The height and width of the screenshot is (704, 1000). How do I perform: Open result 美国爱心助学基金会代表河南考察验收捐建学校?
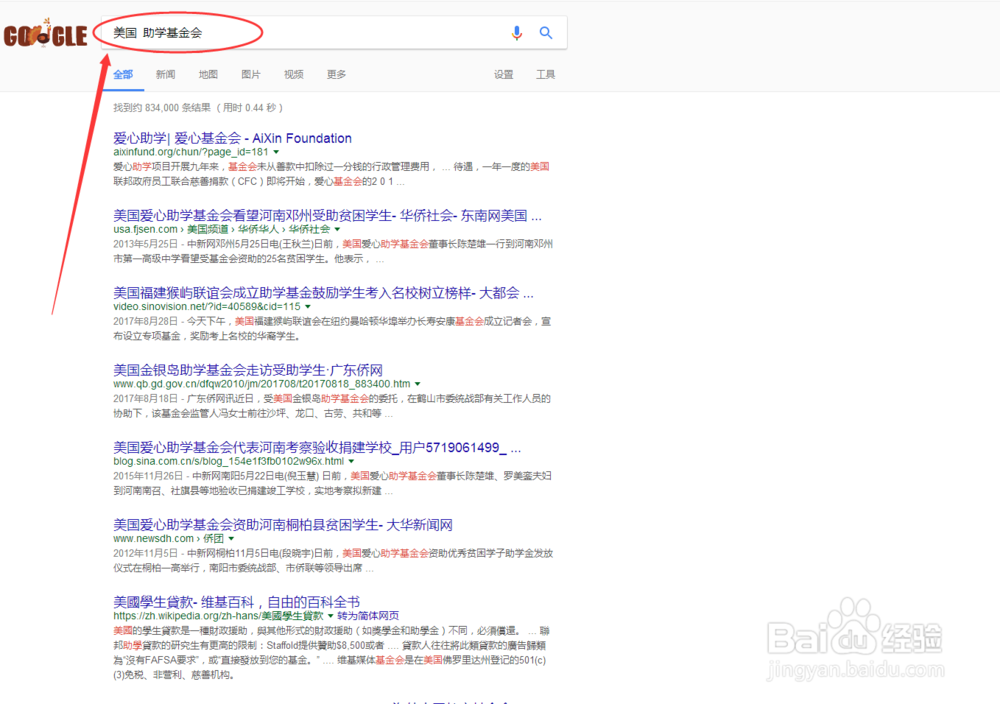click(317, 447)
